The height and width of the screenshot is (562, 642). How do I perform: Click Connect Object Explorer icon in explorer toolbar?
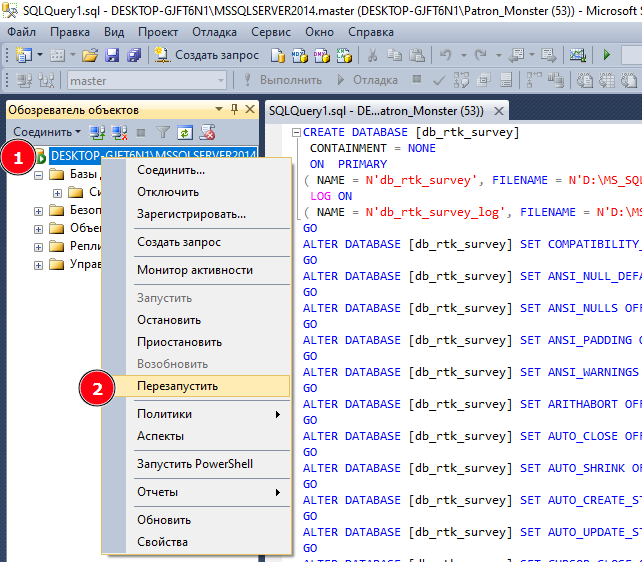pyautogui.click(x=97, y=132)
